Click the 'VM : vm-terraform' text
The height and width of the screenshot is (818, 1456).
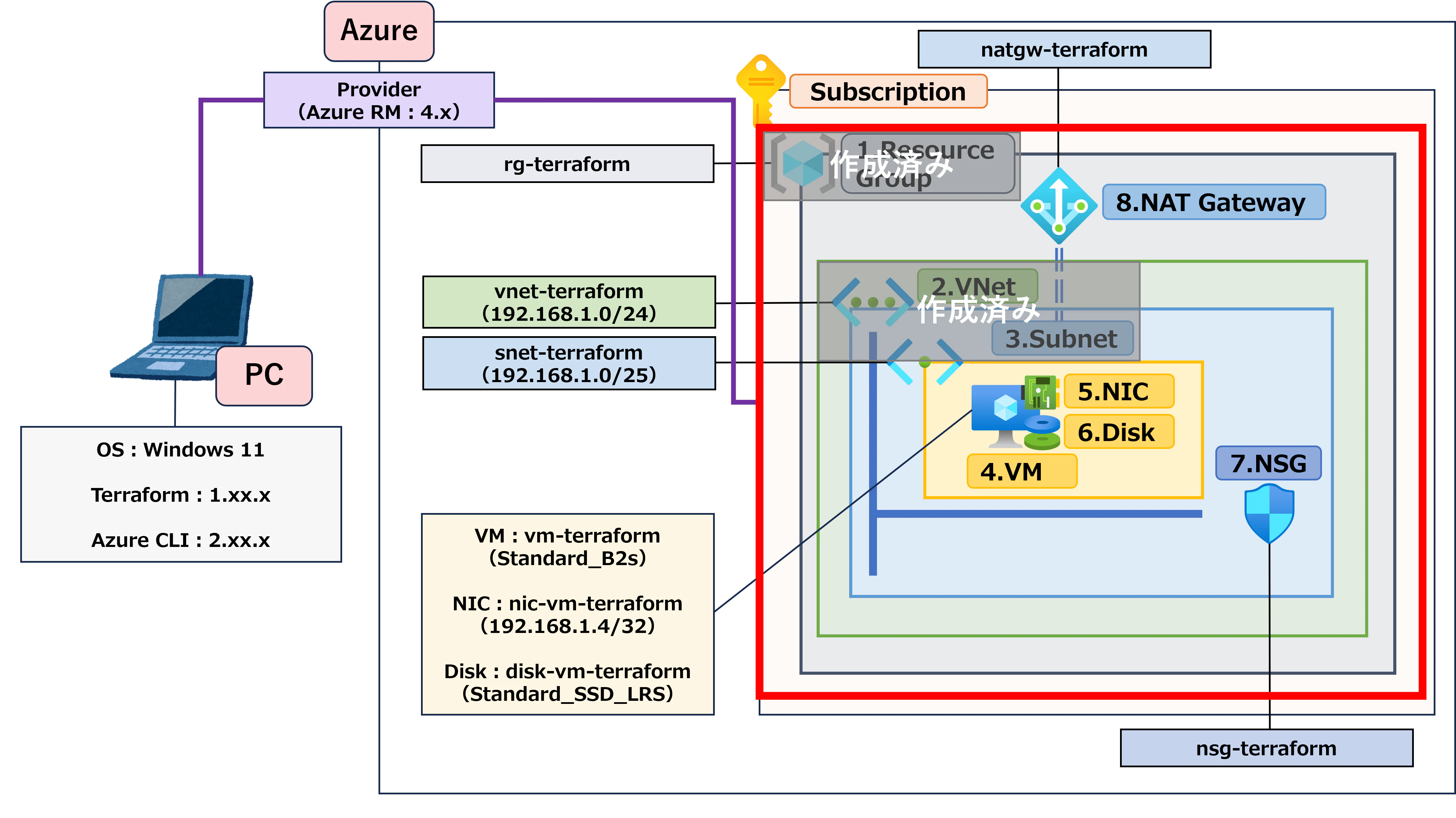pos(567,536)
